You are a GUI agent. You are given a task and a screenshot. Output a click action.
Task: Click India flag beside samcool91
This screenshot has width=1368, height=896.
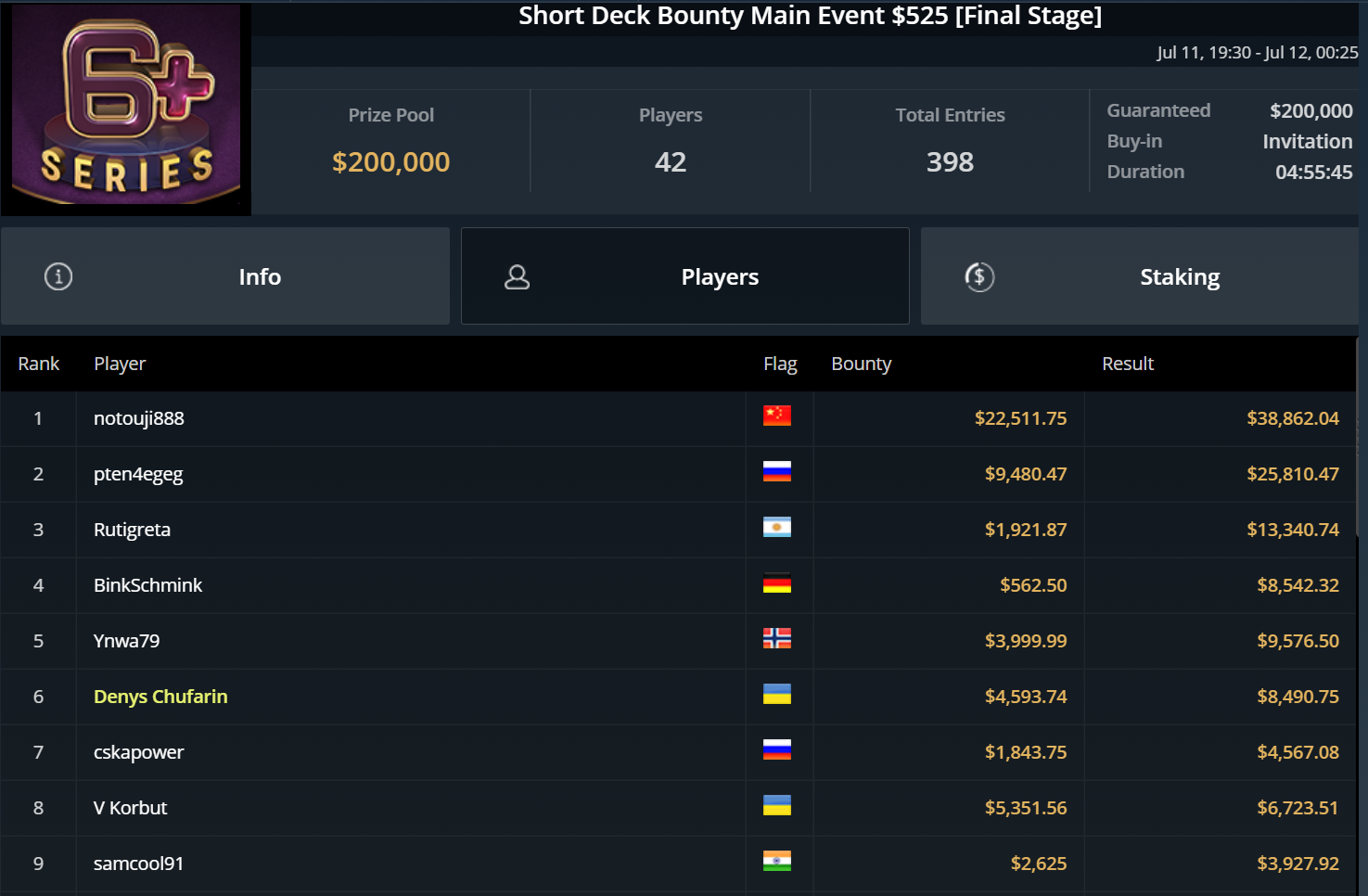click(x=777, y=862)
